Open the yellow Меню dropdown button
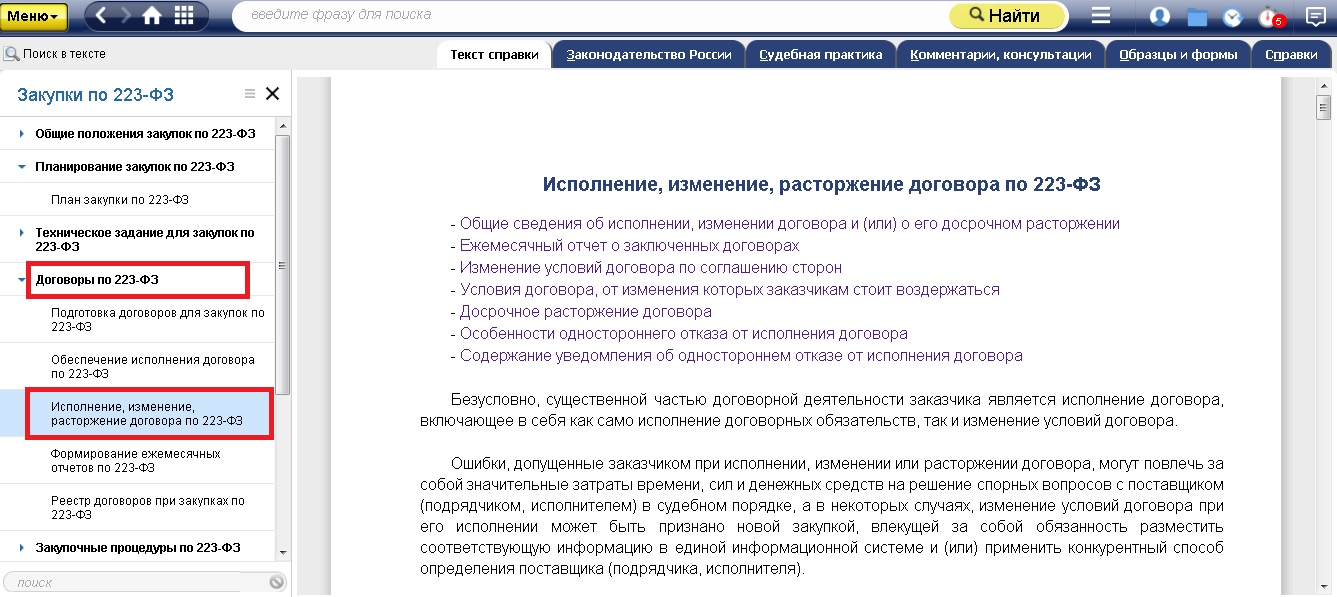1337x597 pixels. point(34,16)
